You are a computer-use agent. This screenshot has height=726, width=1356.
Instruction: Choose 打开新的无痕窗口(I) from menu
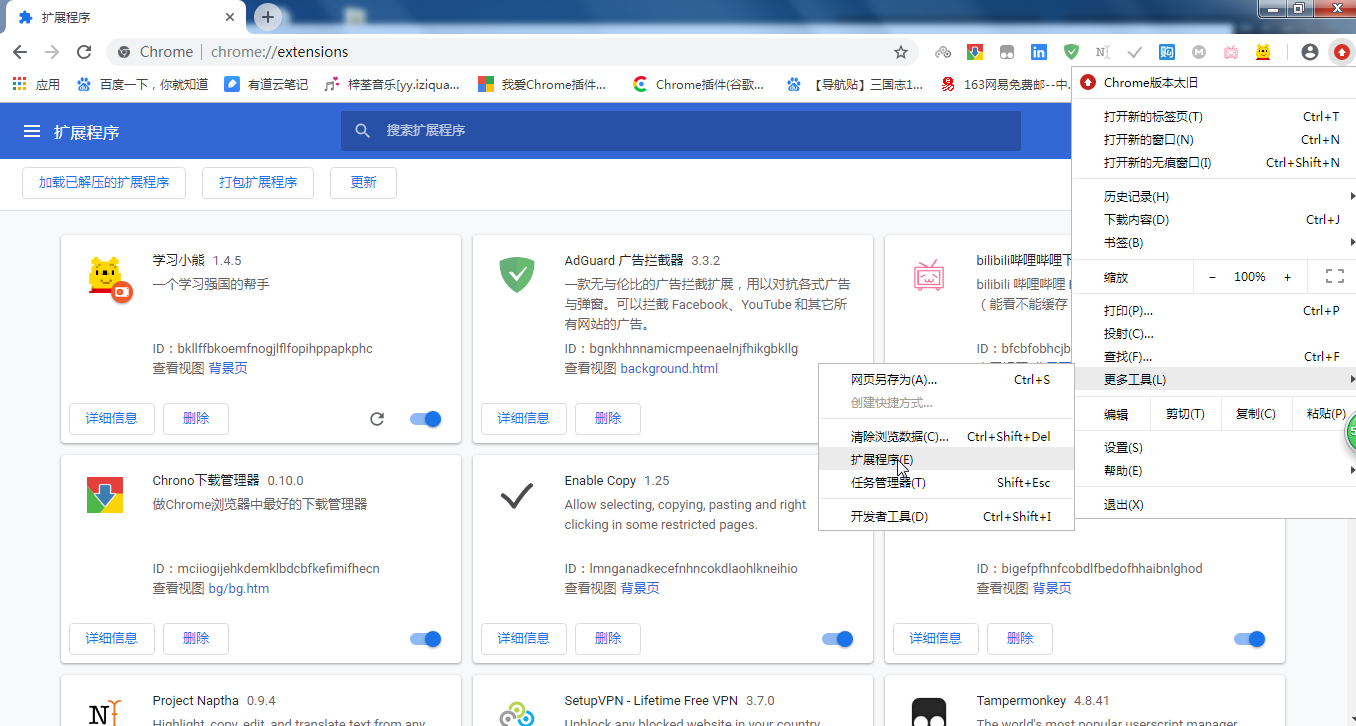[1213, 162]
